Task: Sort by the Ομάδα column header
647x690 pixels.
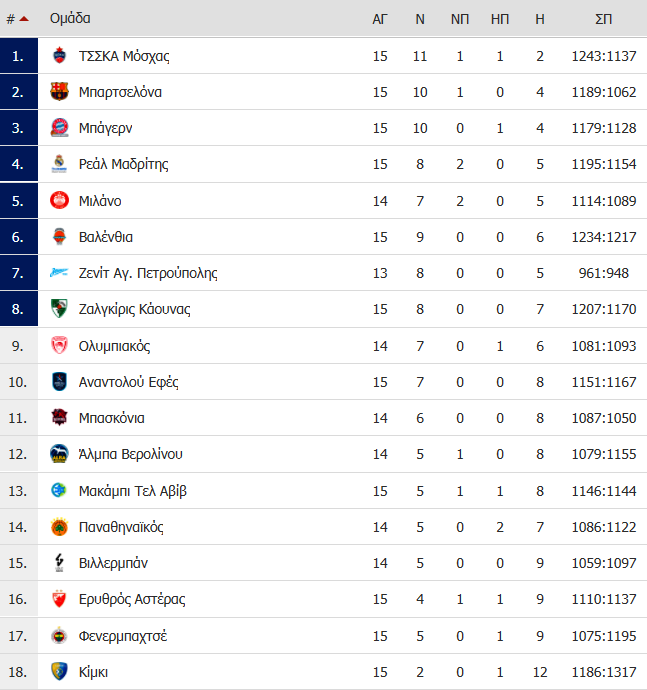Action: click(x=70, y=18)
